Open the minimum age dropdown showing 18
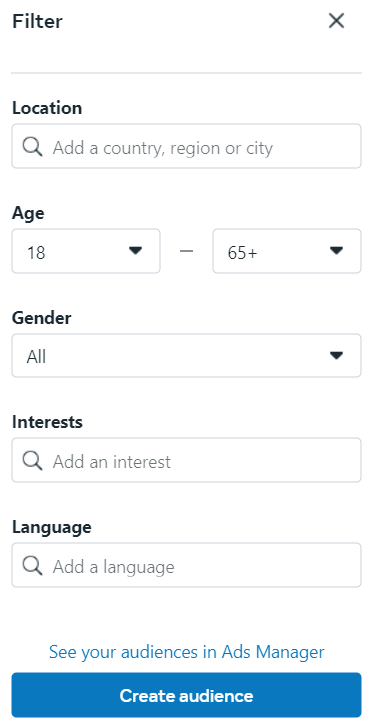The height and width of the screenshot is (726, 372). (86, 251)
